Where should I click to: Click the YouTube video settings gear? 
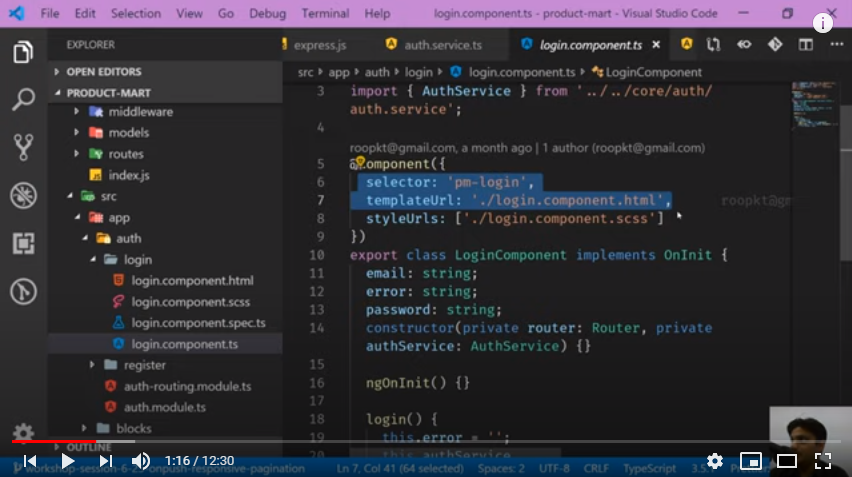715,461
